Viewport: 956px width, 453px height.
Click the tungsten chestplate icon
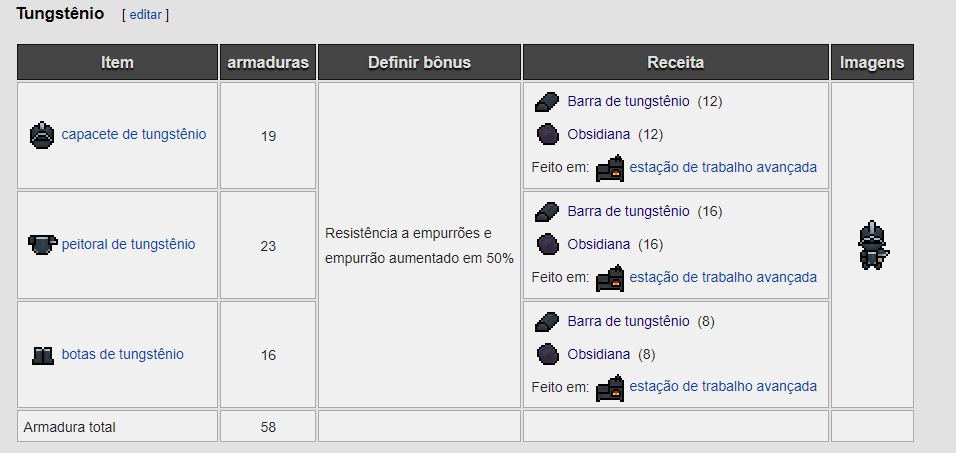(43, 244)
